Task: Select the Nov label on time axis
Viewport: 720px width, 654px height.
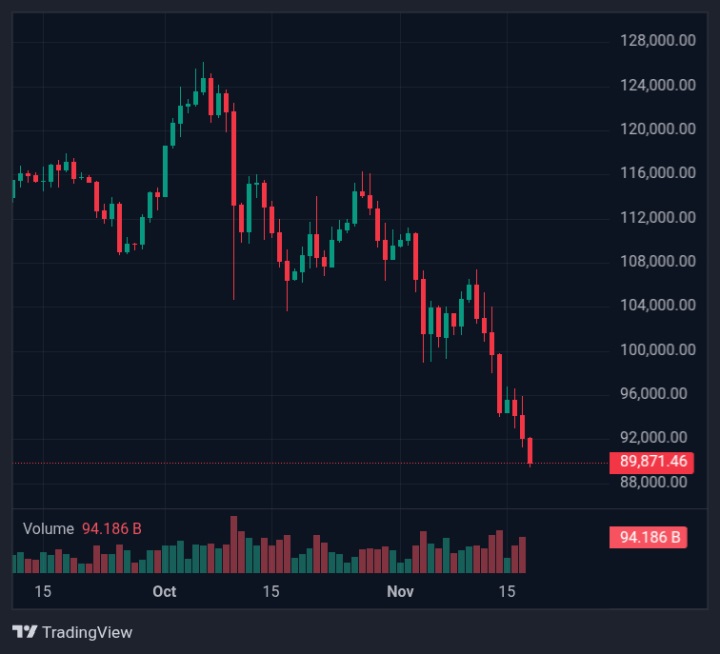Action: (x=400, y=591)
